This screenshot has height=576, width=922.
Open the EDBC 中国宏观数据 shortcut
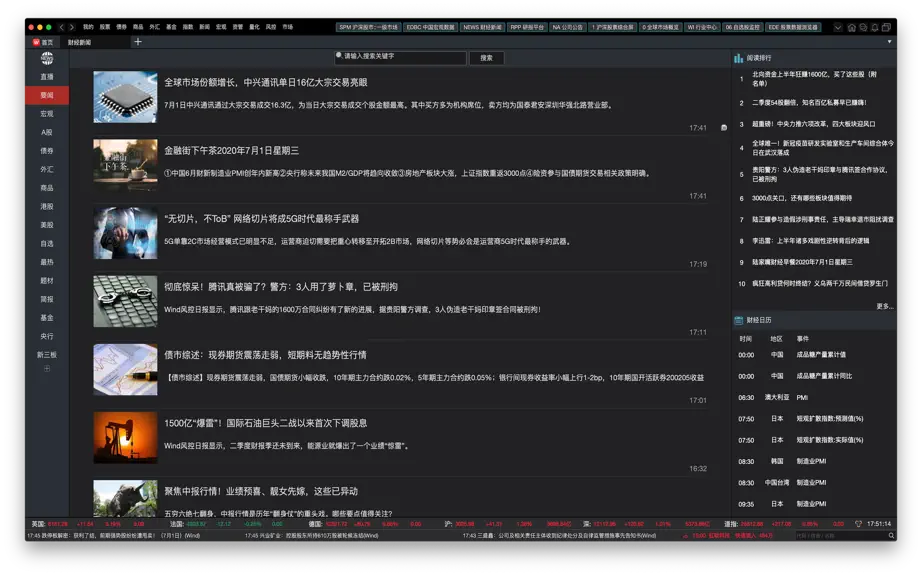coord(430,28)
